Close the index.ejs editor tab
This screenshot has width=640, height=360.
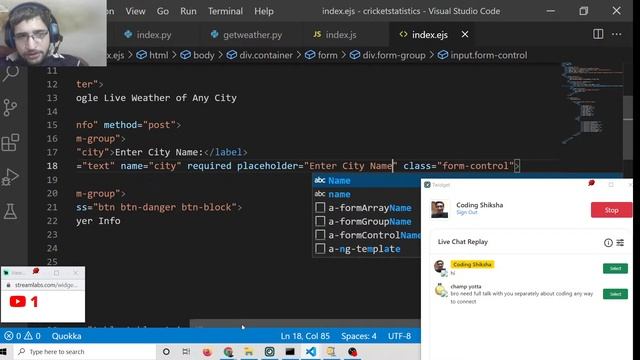point(465,34)
